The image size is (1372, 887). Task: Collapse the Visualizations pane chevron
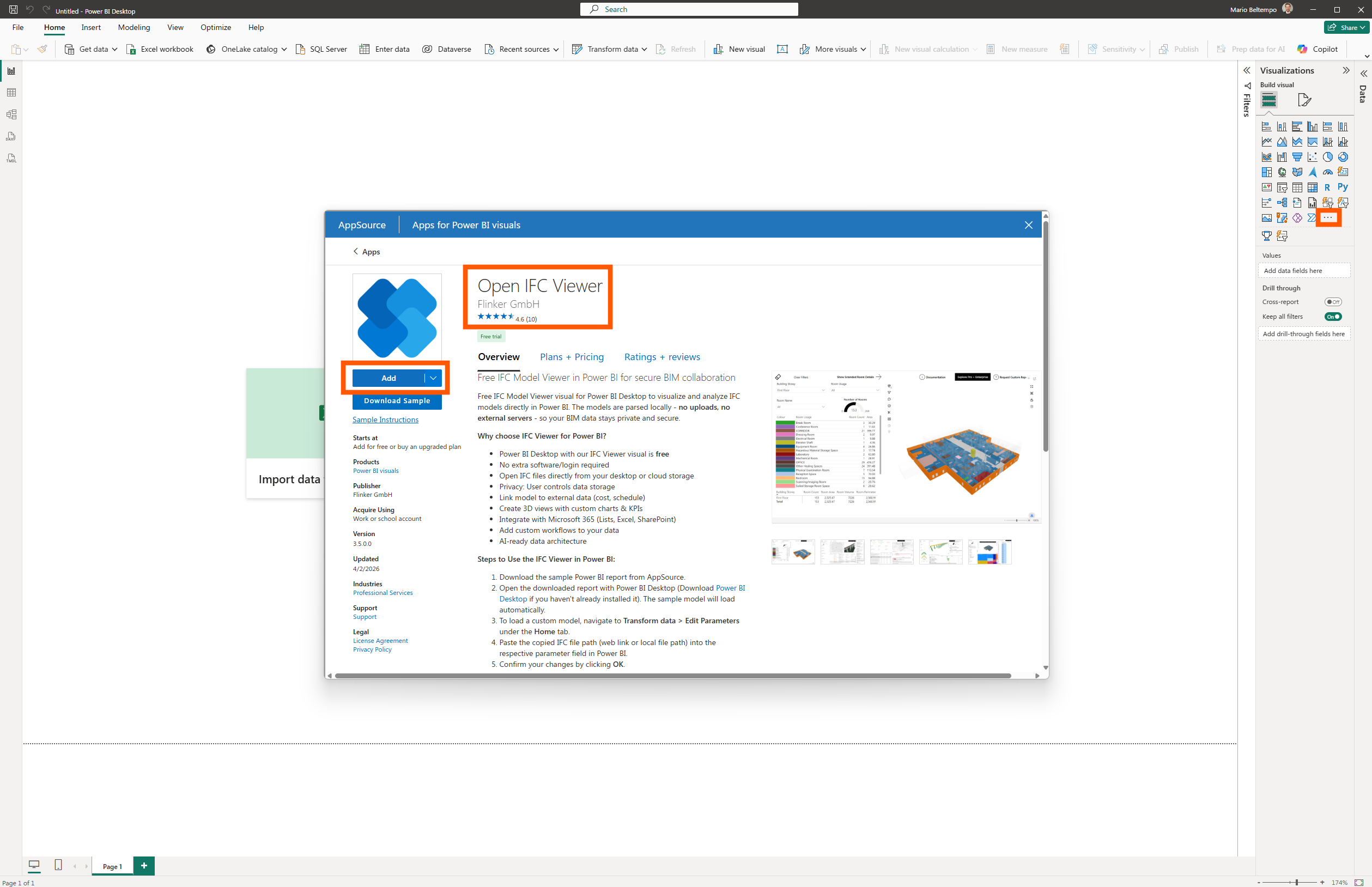pyautogui.click(x=1346, y=70)
